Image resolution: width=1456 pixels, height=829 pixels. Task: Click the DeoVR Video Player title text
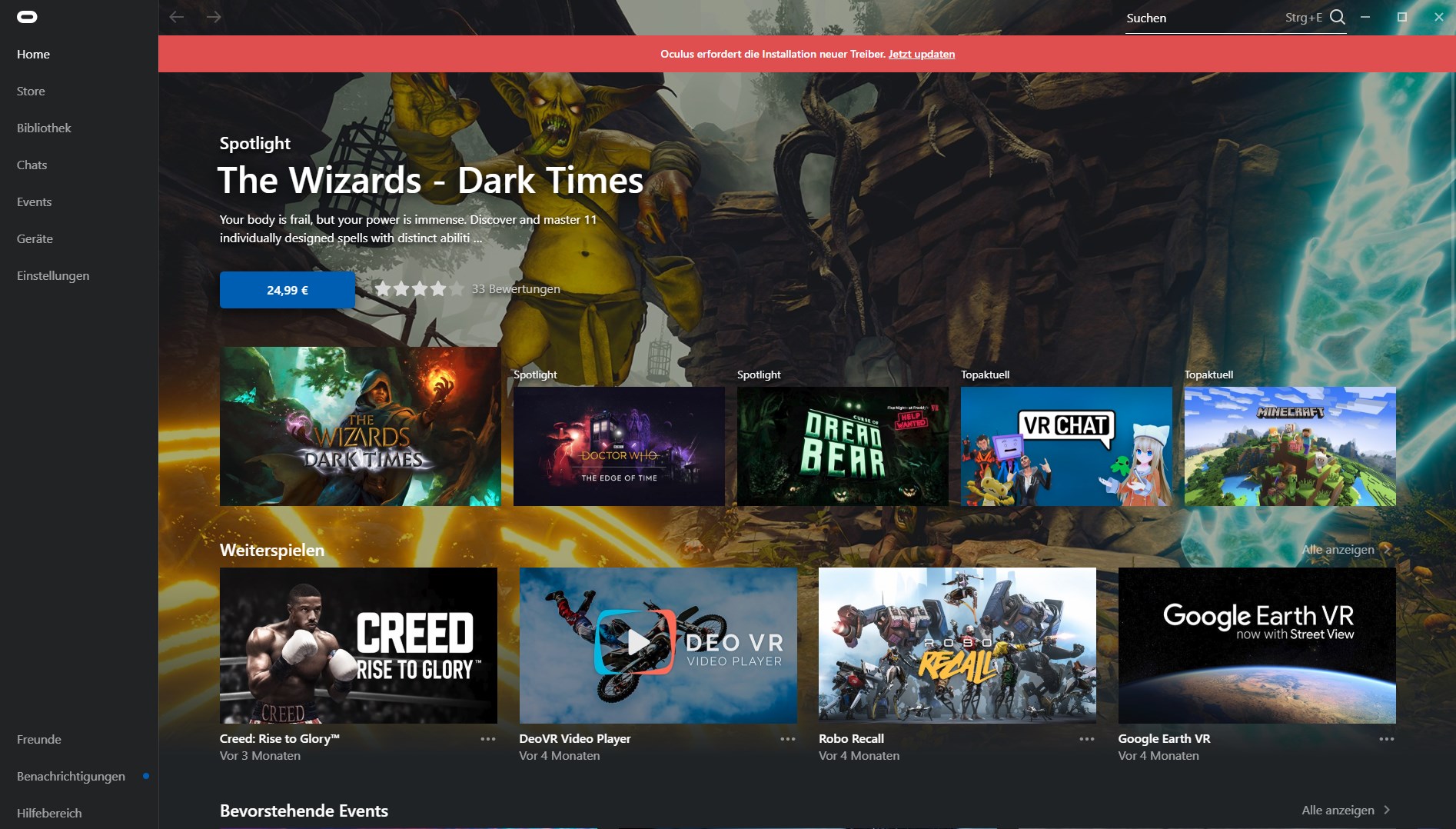click(575, 738)
